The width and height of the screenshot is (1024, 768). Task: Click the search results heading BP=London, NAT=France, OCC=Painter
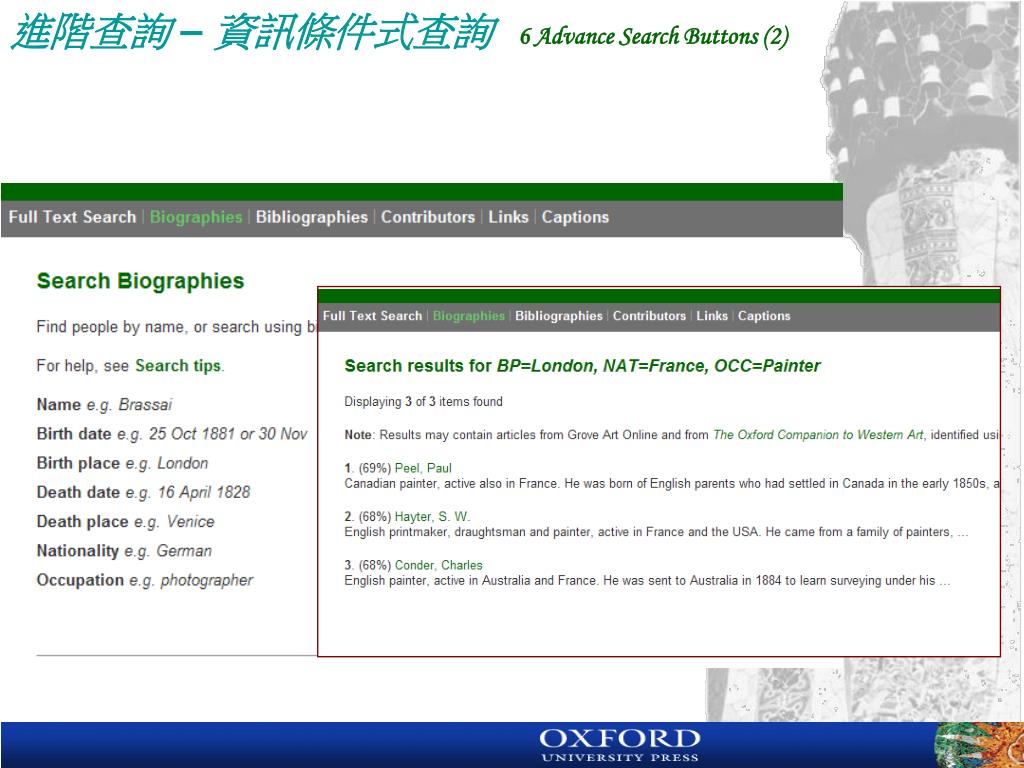[583, 366]
